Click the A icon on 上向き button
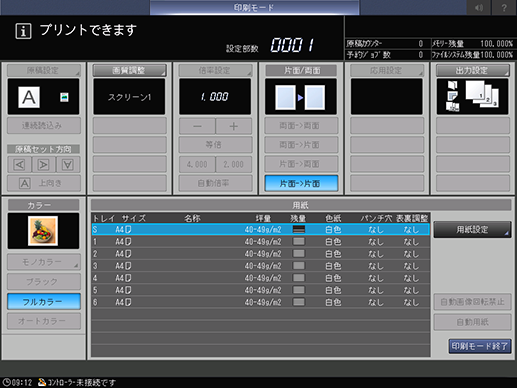The image size is (517, 388). (x=25, y=183)
